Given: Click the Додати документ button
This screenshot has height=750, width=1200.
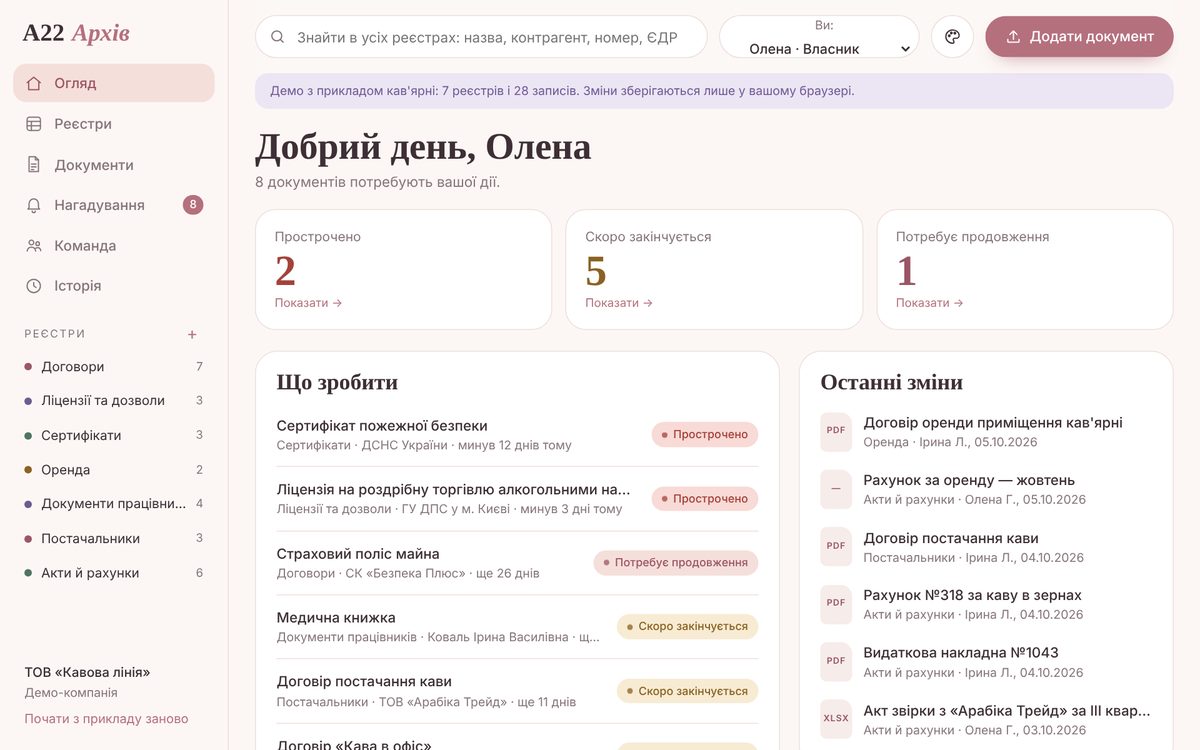Looking at the screenshot, I should pyautogui.click(x=1079, y=37).
